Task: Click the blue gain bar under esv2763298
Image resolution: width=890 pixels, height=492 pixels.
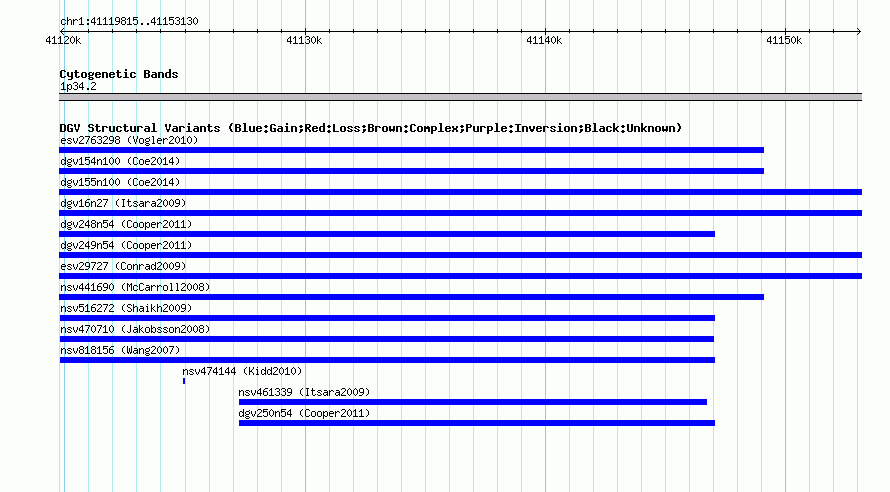Action: pos(412,150)
